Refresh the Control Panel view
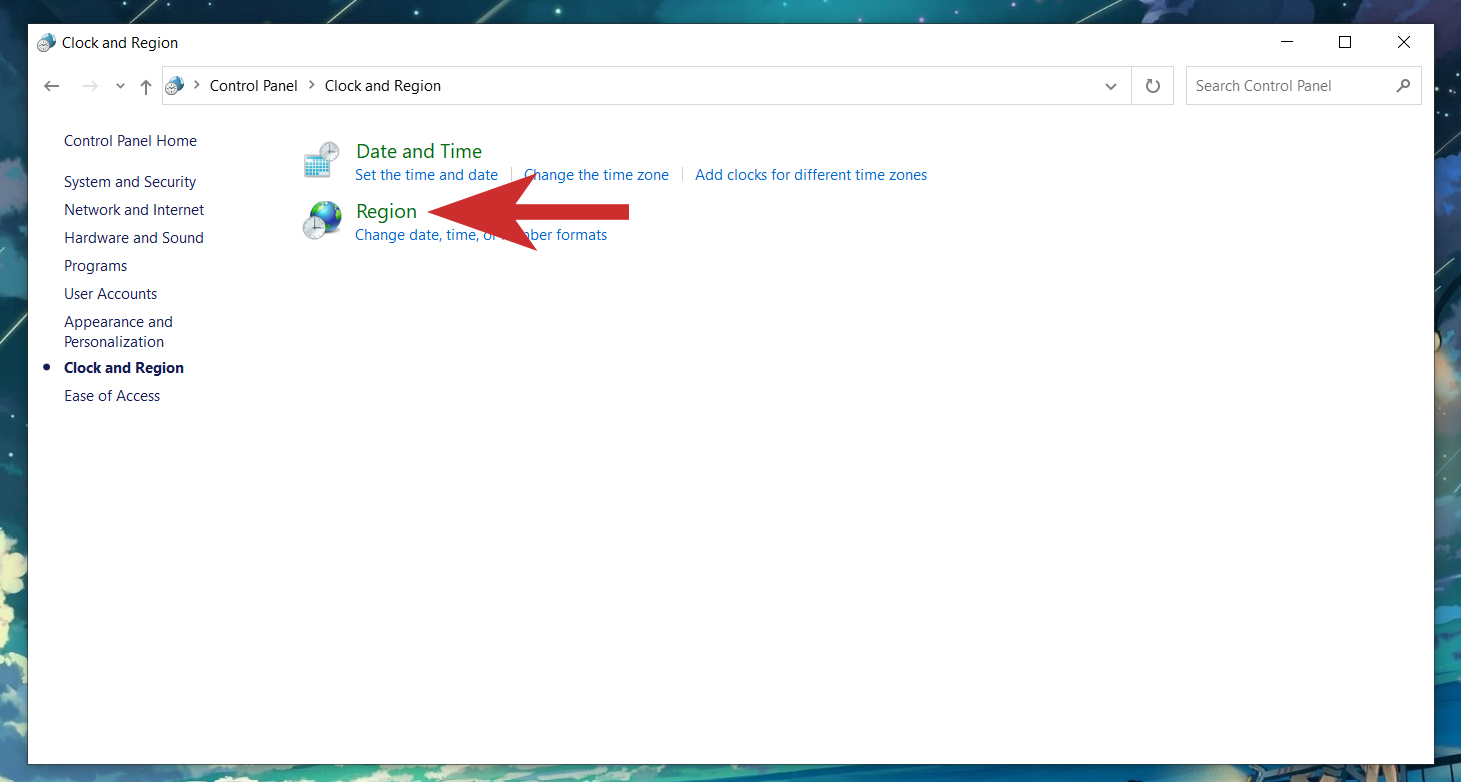The image size is (1461, 782). coord(1152,86)
